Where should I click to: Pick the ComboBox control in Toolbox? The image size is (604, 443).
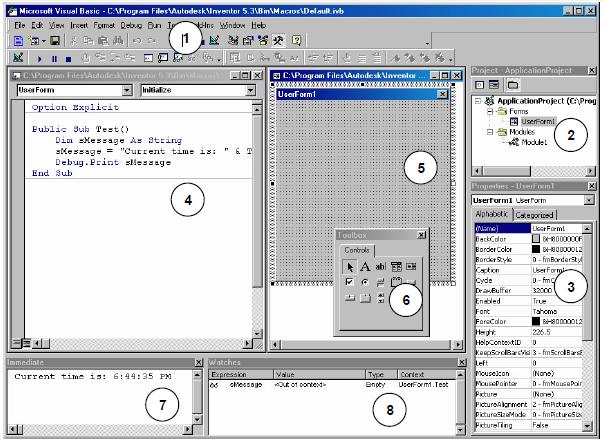pyautogui.click(x=396, y=267)
